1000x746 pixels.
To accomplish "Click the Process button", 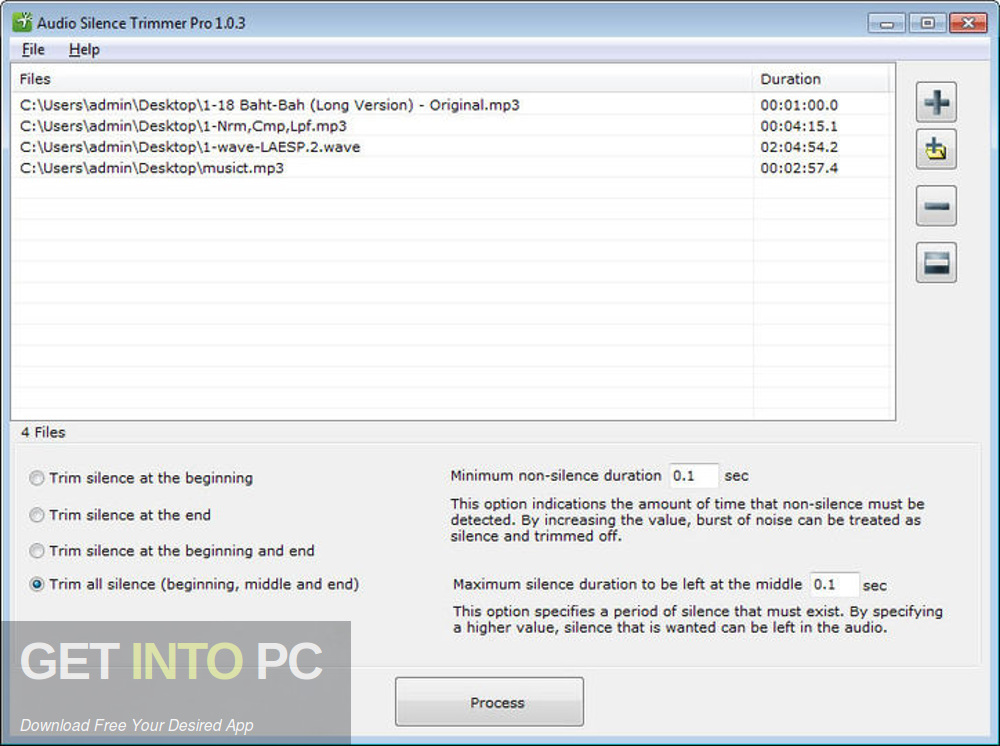I will [489, 702].
